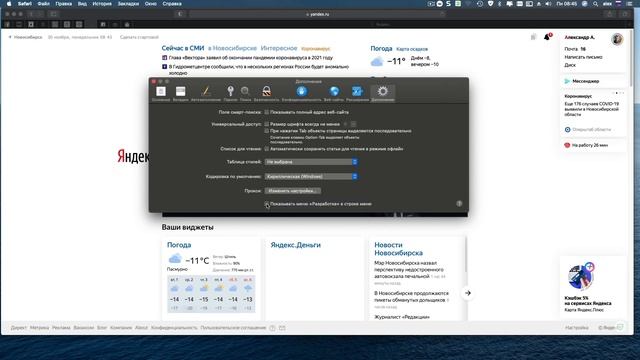Click the next arrow in widgets carousel
640x360 pixels.
coord(468,293)
